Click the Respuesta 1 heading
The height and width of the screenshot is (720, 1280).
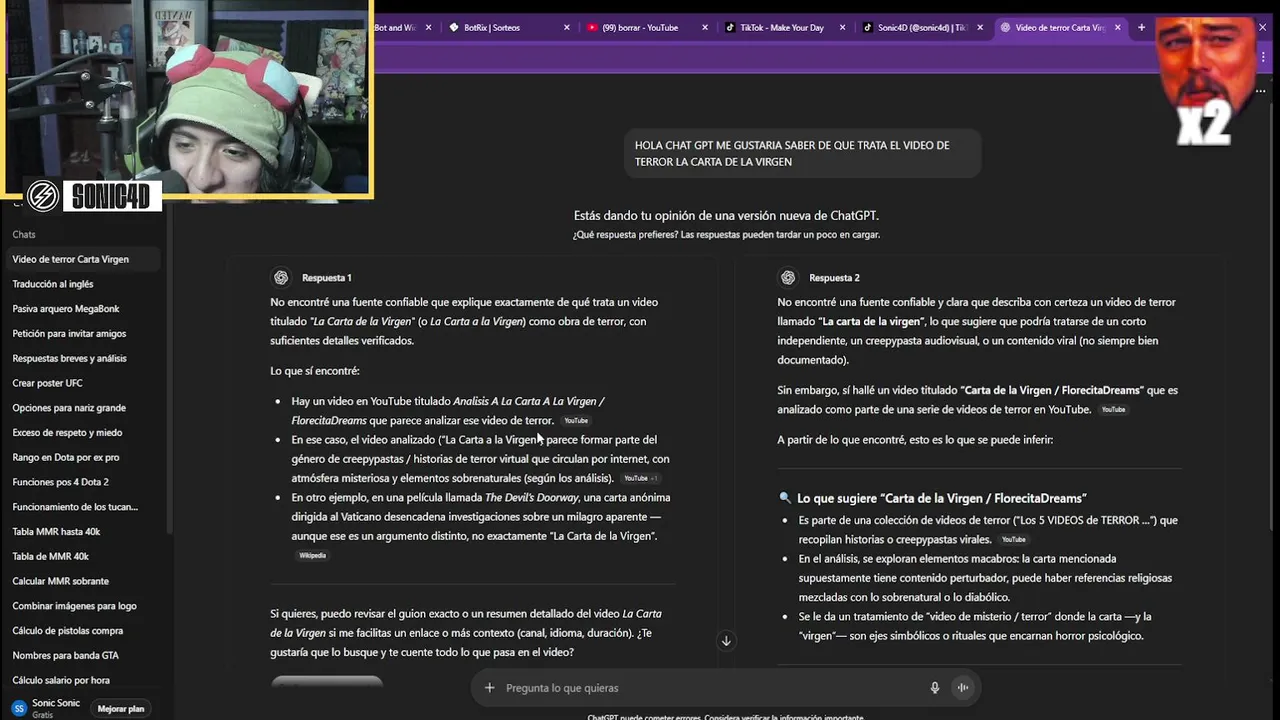click(x=326, y=278)
